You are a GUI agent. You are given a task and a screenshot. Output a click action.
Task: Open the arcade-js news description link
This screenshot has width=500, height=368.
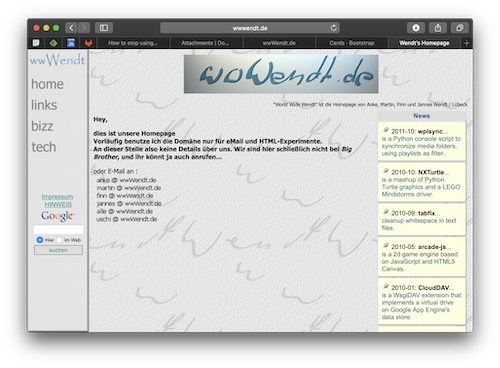point(420,262)
